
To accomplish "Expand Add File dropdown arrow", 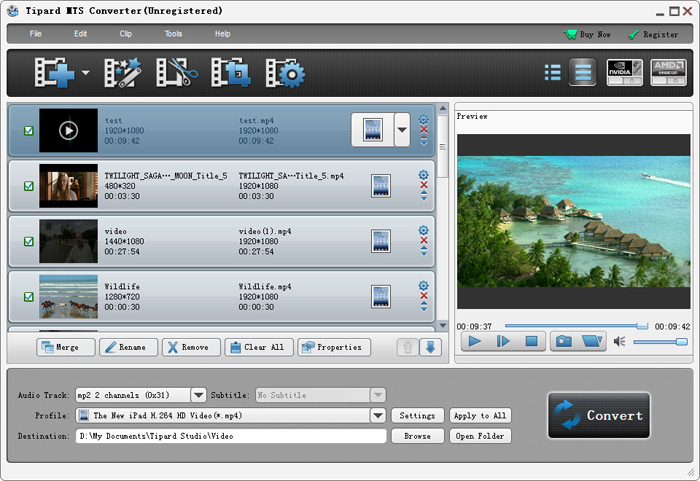I will click(86, 72).
